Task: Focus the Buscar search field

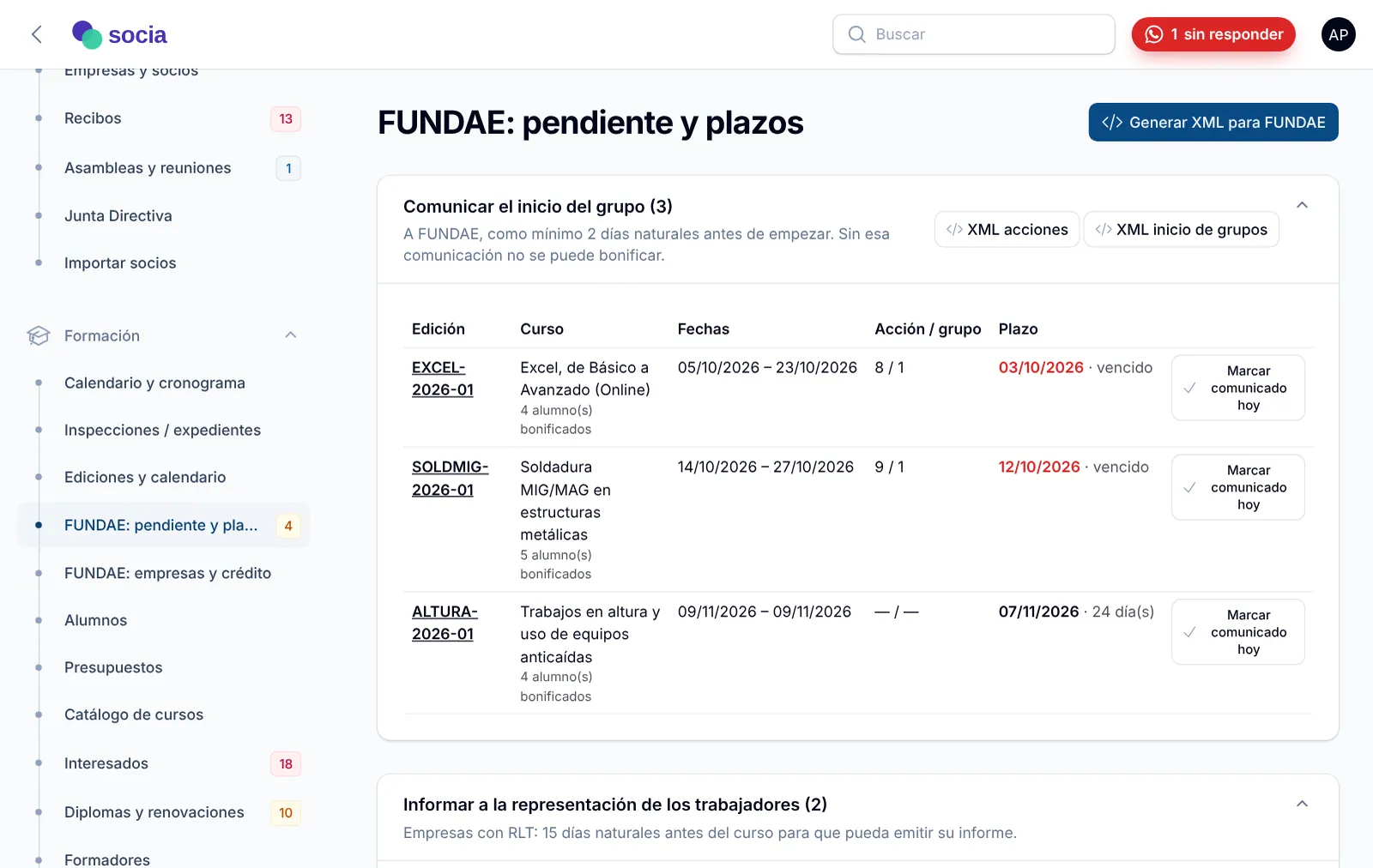Action: [974, 34]
